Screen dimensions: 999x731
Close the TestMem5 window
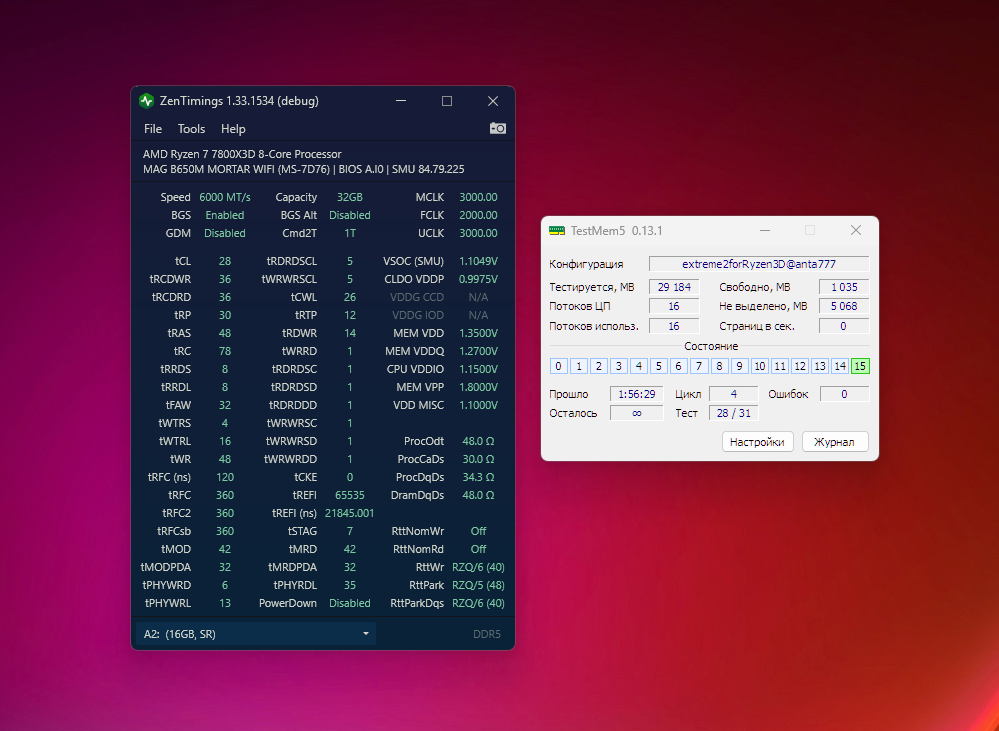click(x=856, y=231)
